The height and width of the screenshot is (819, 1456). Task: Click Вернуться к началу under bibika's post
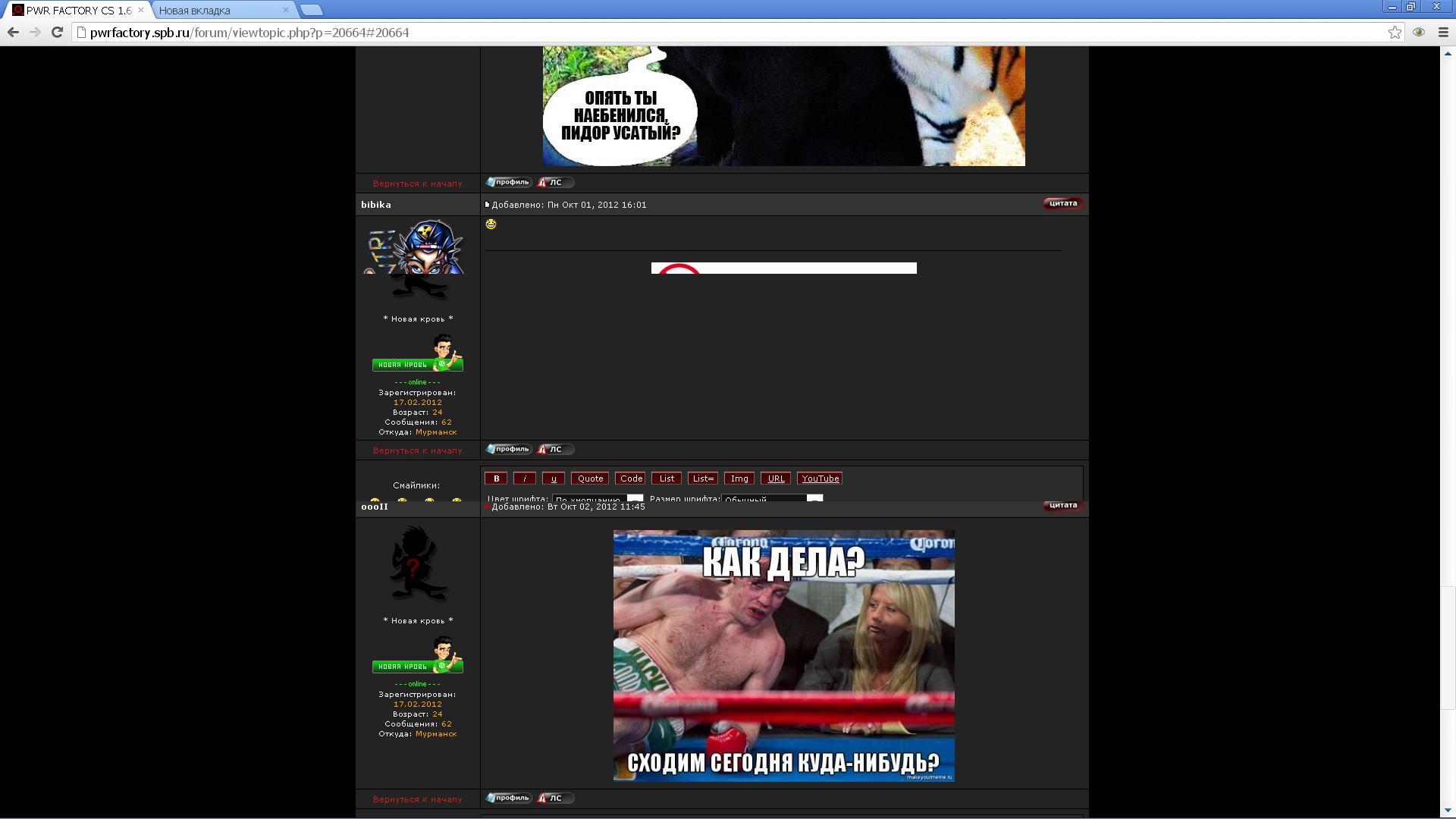[x=417, y=450]
